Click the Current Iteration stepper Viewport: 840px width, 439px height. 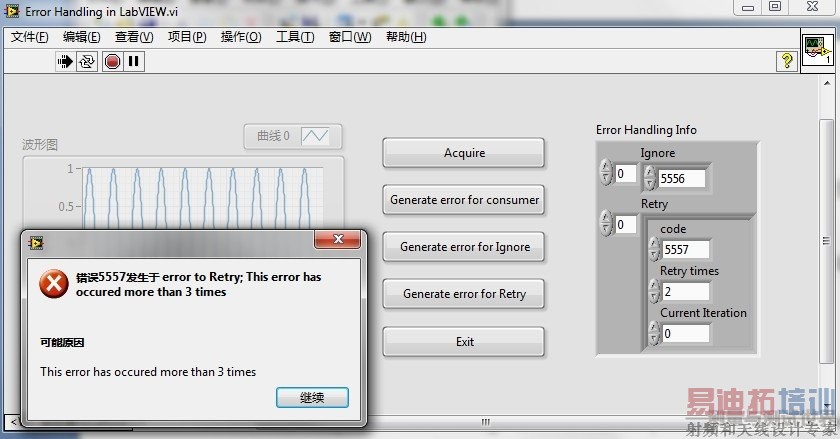coord(654,333)
